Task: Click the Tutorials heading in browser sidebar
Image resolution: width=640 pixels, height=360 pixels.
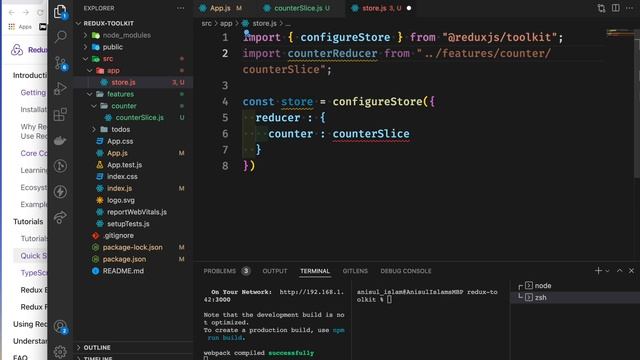Action: coord(28,222)
